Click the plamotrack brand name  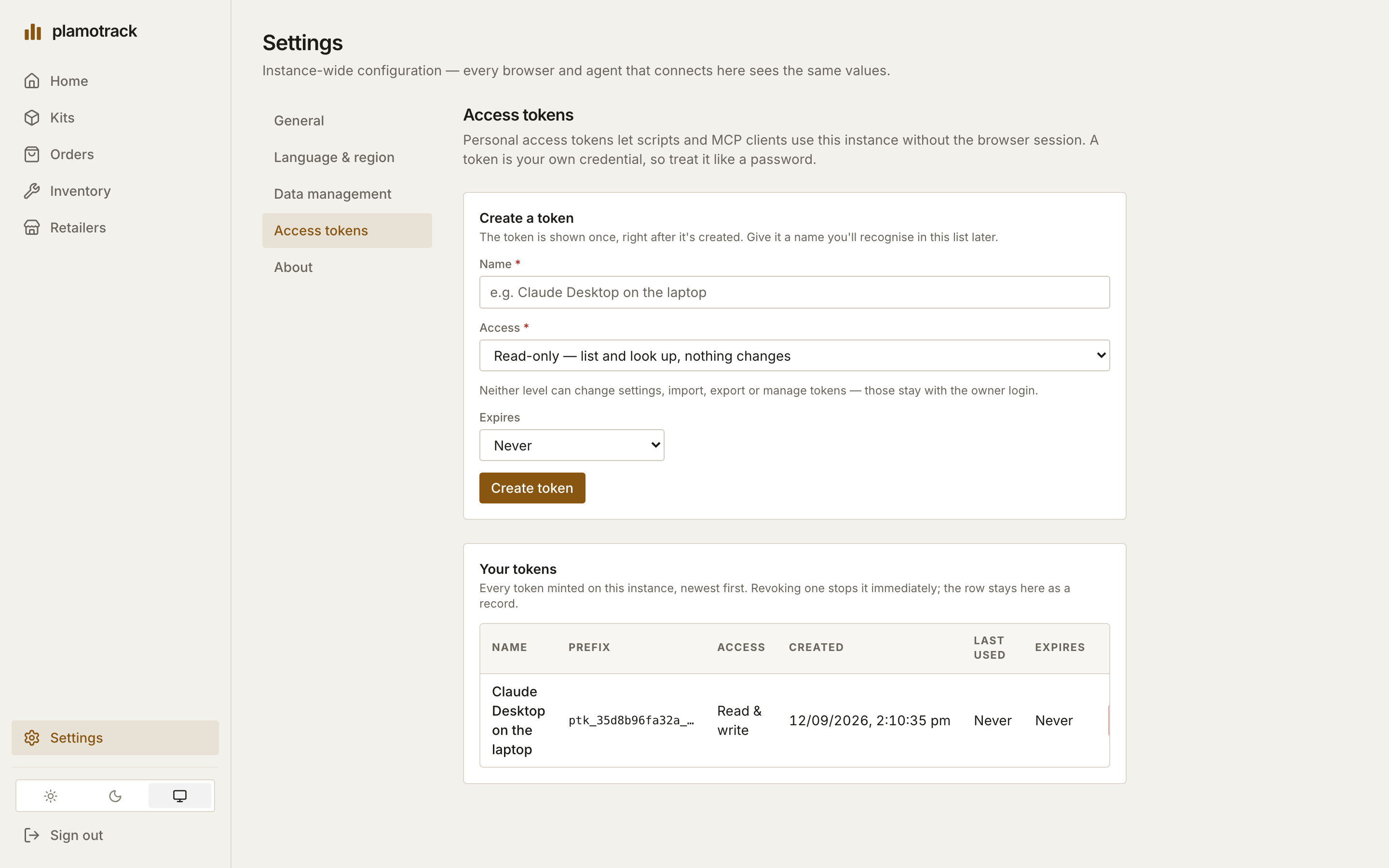click(x=95, y=31)
